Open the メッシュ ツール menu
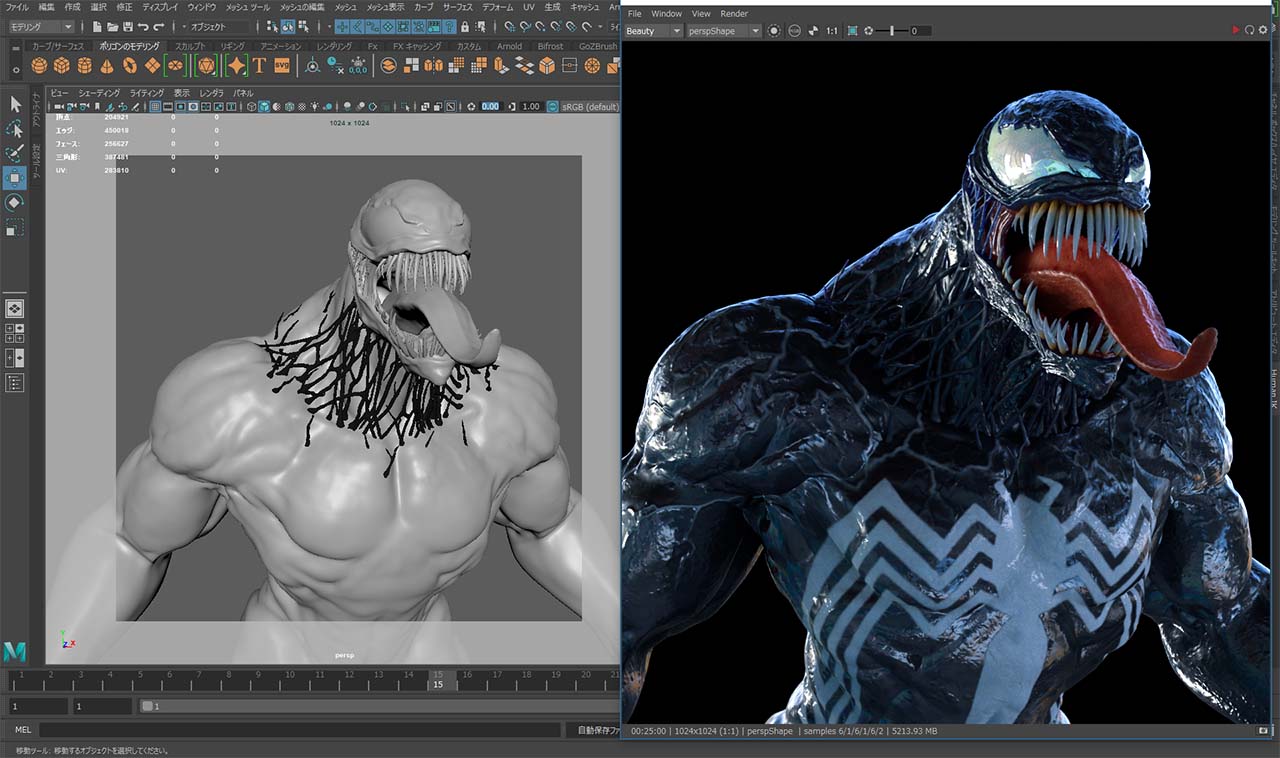This screenshot has height=758, width=1280. [x=247, y=7]
